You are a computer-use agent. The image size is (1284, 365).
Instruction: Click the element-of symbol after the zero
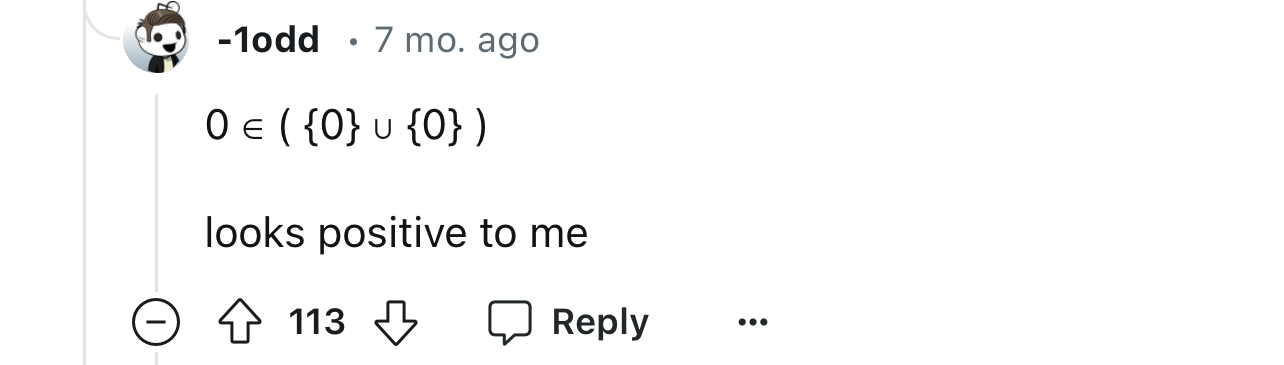tap(251, 129)
